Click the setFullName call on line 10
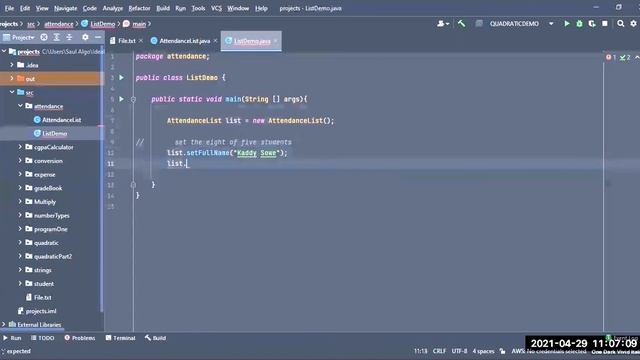640x360 pixels. click(x=208, y=153)
